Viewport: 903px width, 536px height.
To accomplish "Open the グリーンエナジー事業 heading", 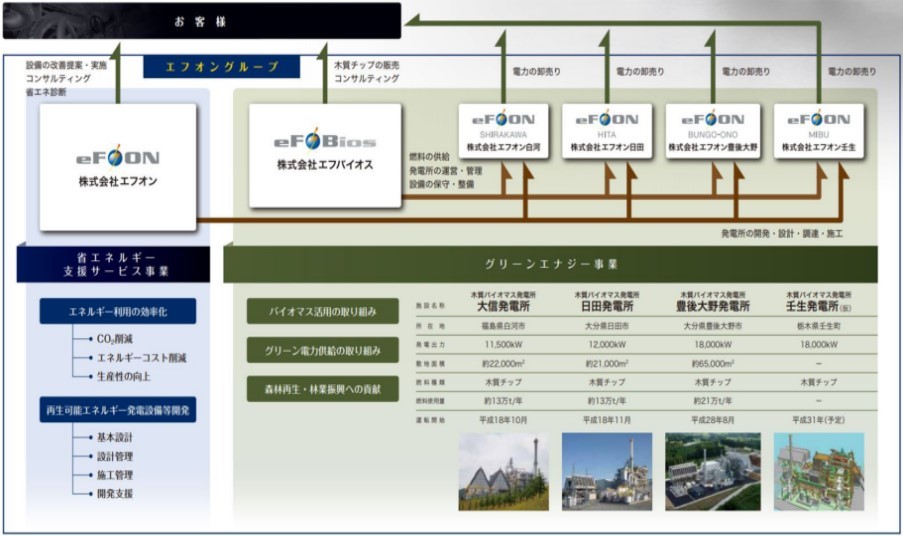I will pos(551,264).
